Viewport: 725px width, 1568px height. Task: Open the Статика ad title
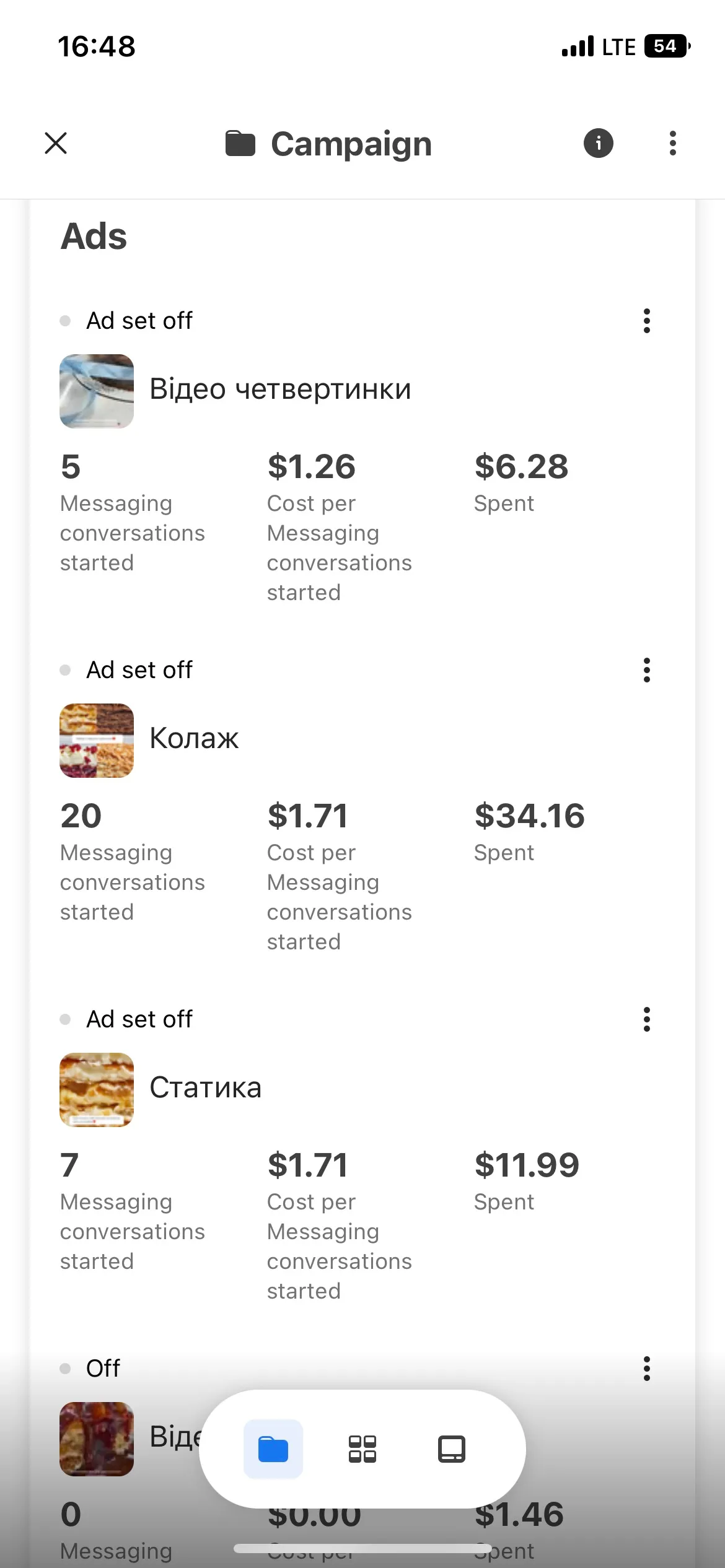[206, 1088]
